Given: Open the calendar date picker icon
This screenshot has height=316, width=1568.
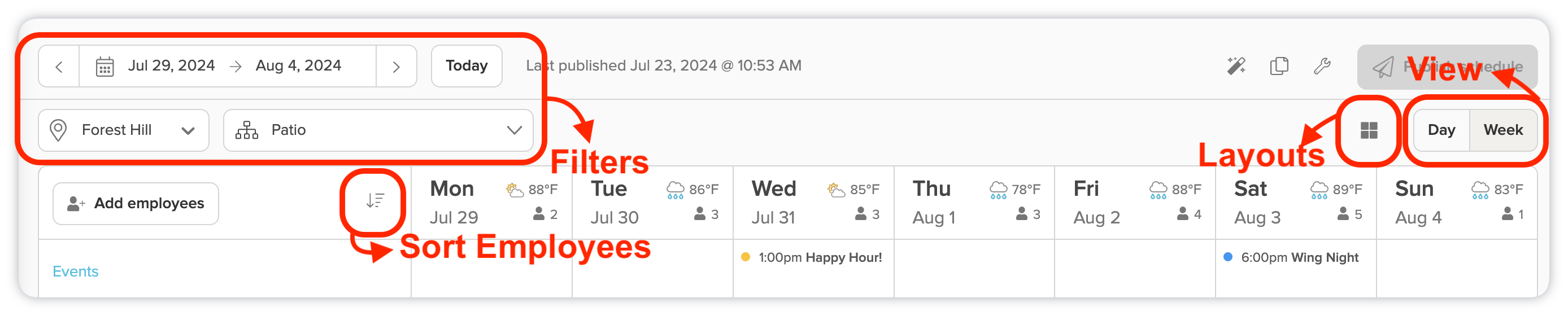Looking at the screenshot, I should 104,66.
